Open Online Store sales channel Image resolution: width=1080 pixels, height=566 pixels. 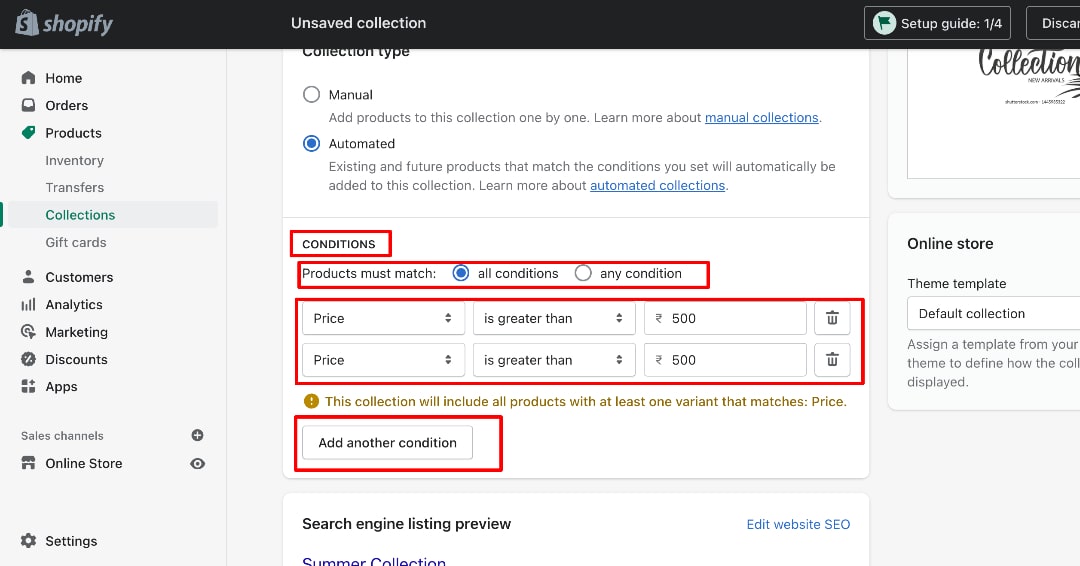click(84, 463)
